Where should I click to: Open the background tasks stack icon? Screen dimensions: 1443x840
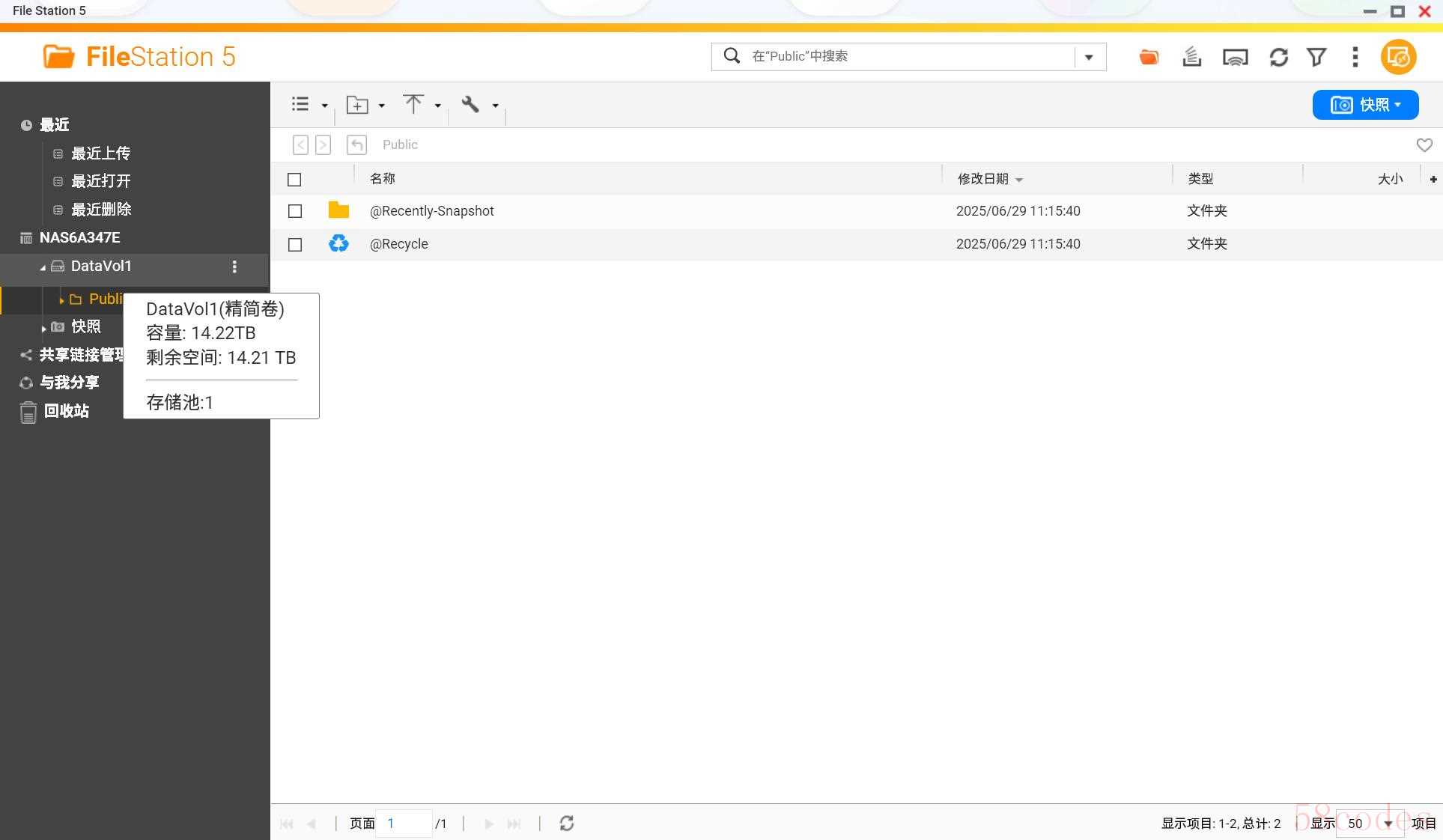[1191, 57]
